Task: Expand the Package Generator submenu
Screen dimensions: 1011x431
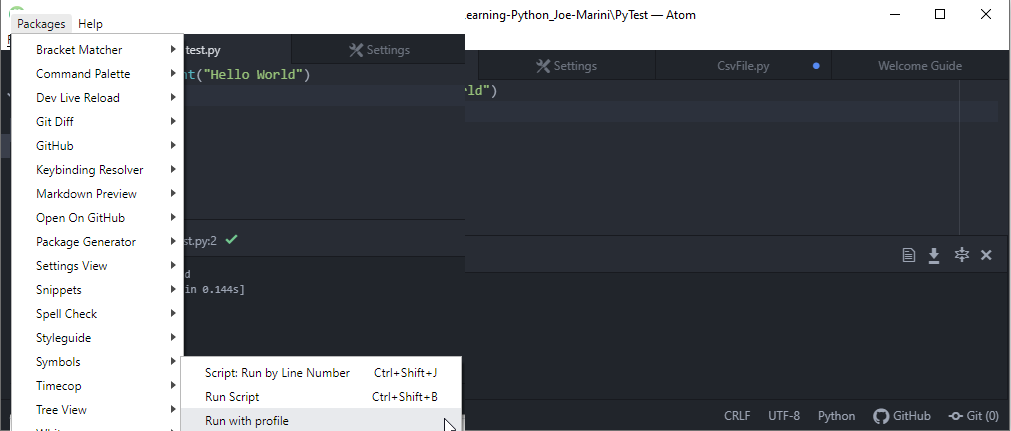Action: pos(97,241)
